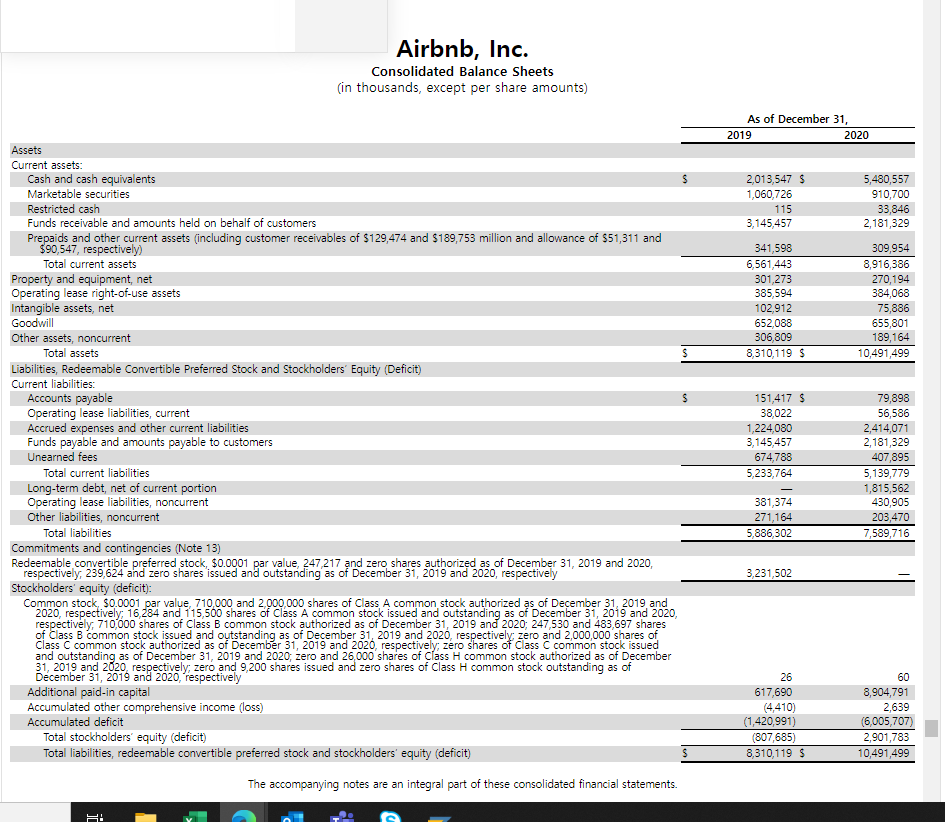Click the 2020 cash value 5,480,557

[x=886, y=179]
